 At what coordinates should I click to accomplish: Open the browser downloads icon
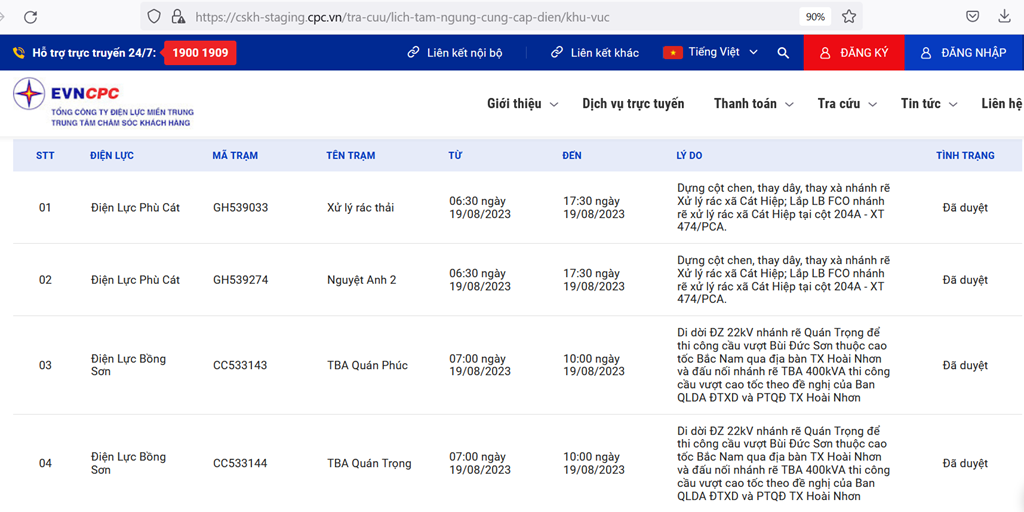click(1004, 17)
